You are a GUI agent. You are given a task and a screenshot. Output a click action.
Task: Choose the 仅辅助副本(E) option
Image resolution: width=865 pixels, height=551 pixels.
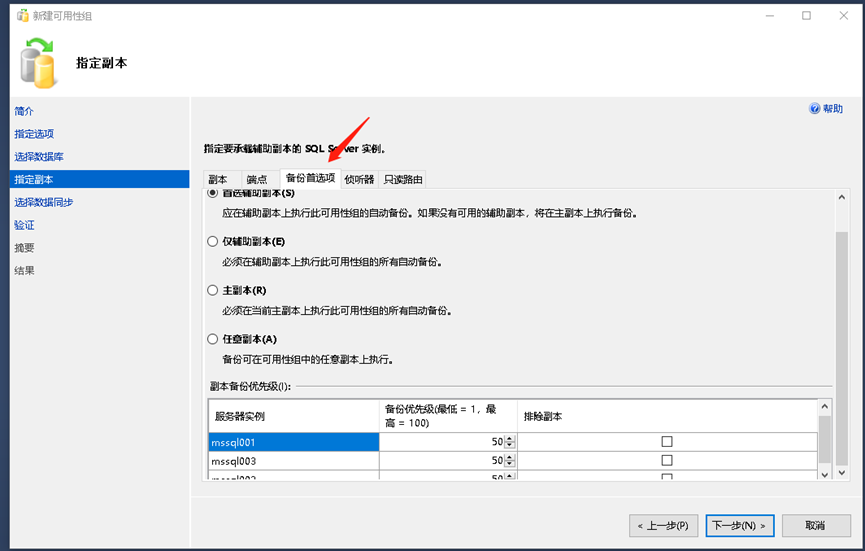coord(212,242)
